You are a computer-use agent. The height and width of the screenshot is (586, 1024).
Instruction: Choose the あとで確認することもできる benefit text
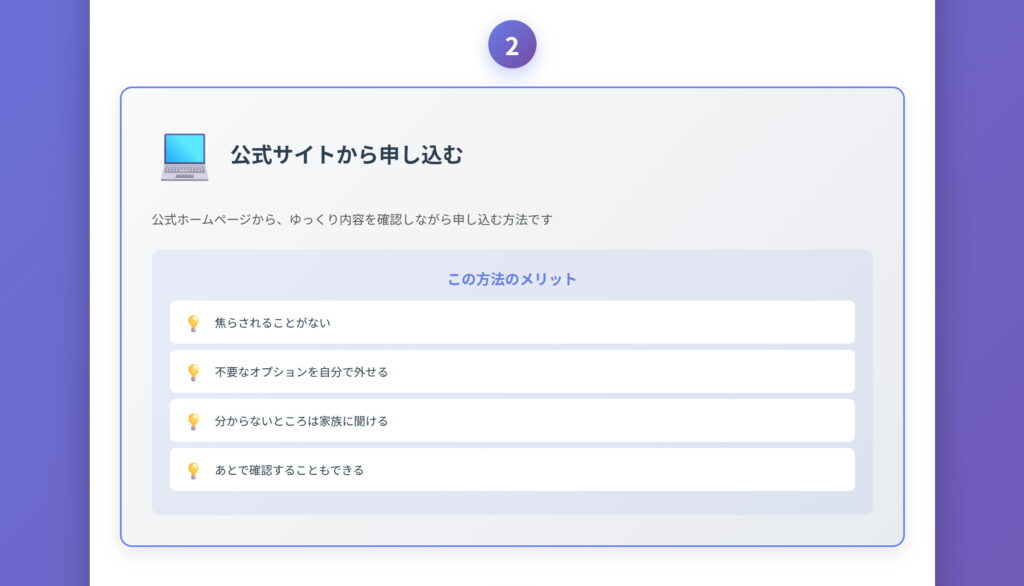[x=289, y=470]
